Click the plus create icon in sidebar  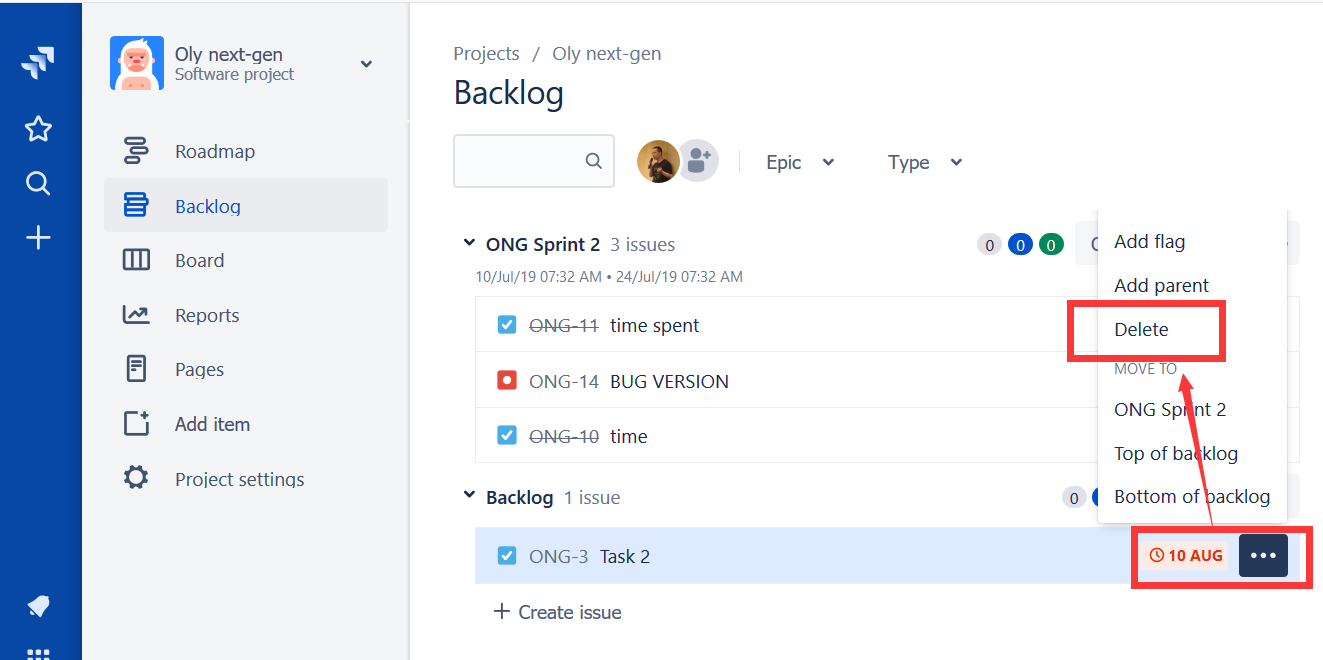point(38,238)
